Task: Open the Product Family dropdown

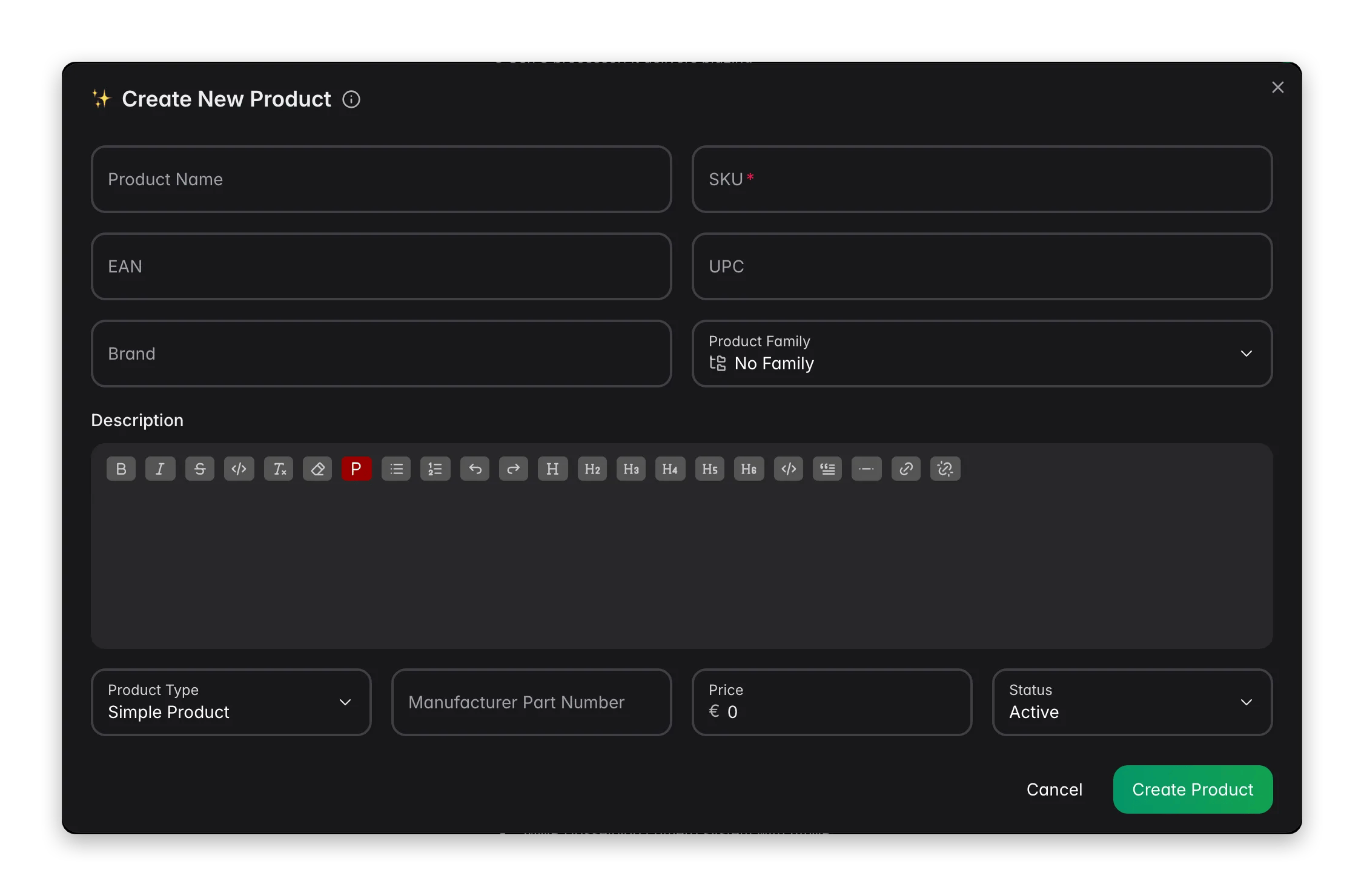Action: click(982, 354)
